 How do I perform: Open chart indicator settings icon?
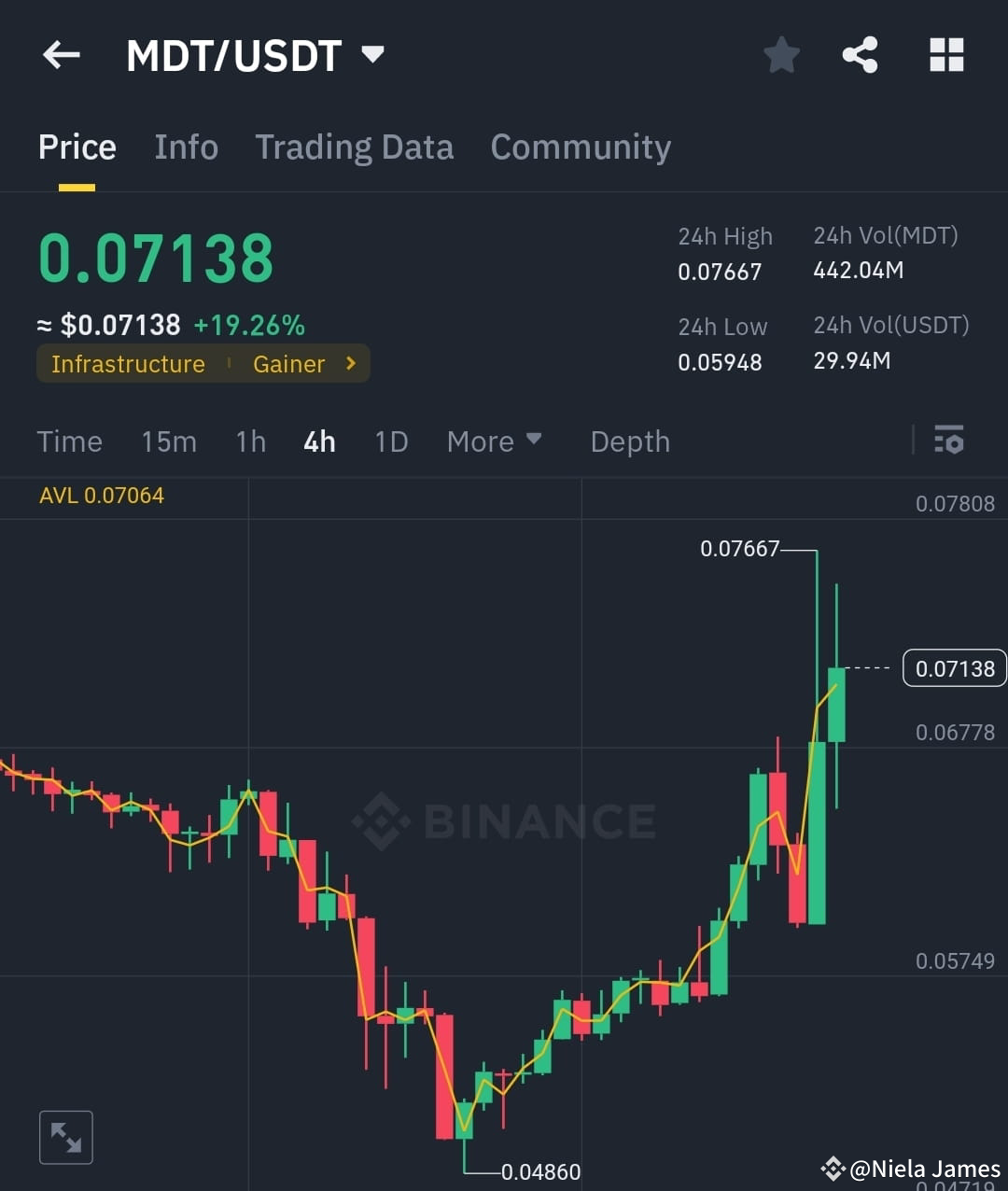tap(949, 440)
